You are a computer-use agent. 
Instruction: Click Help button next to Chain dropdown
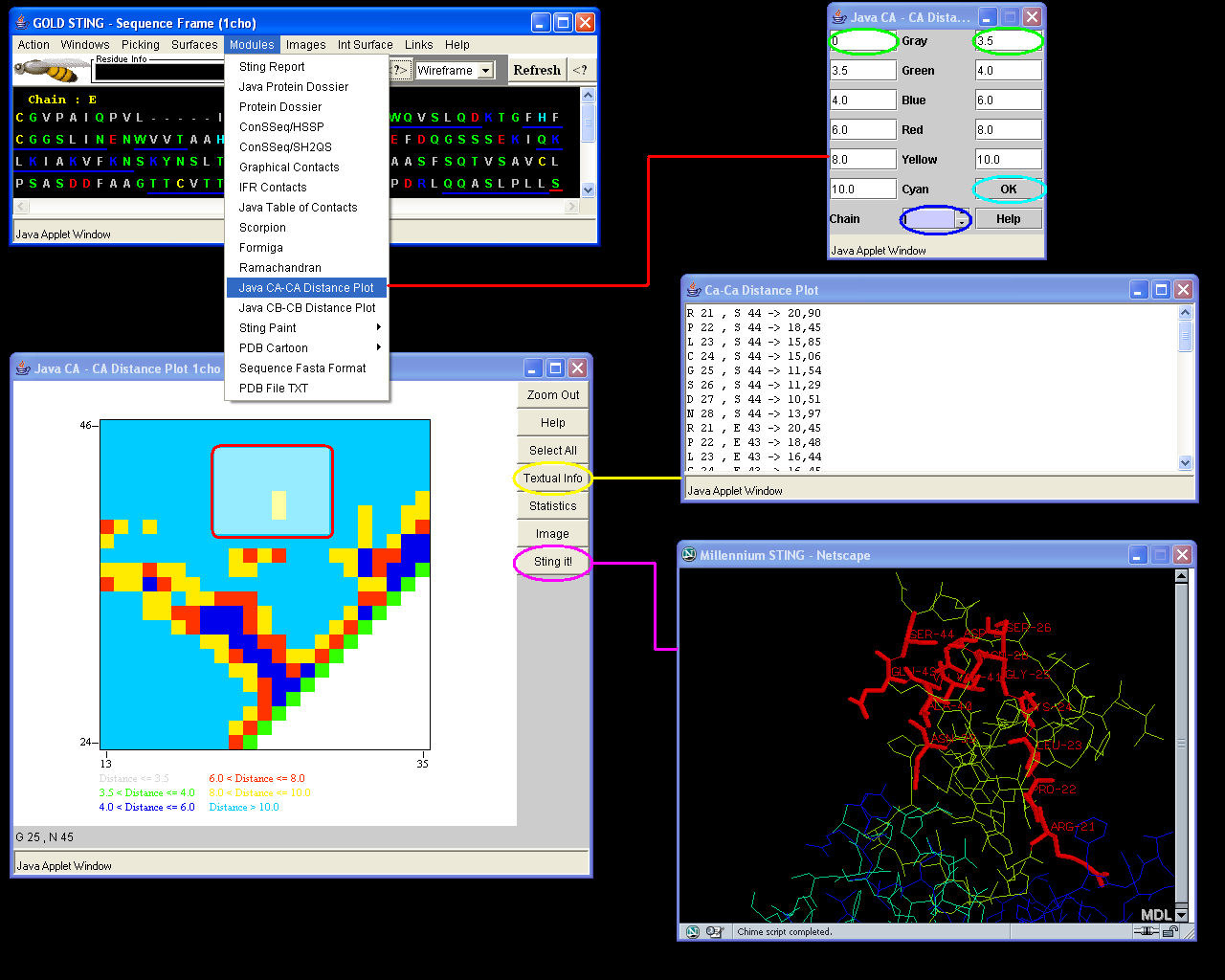point(1009,218)
